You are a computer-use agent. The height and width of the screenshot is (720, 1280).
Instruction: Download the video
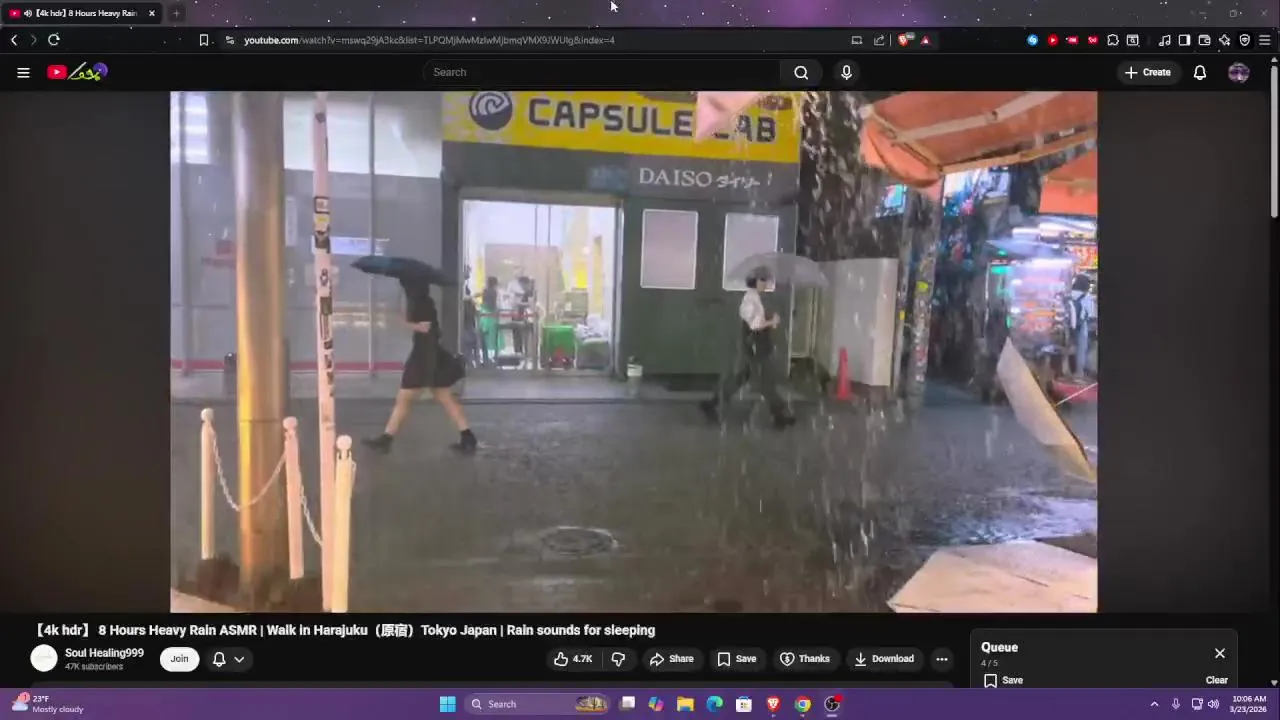pos(884,659)
